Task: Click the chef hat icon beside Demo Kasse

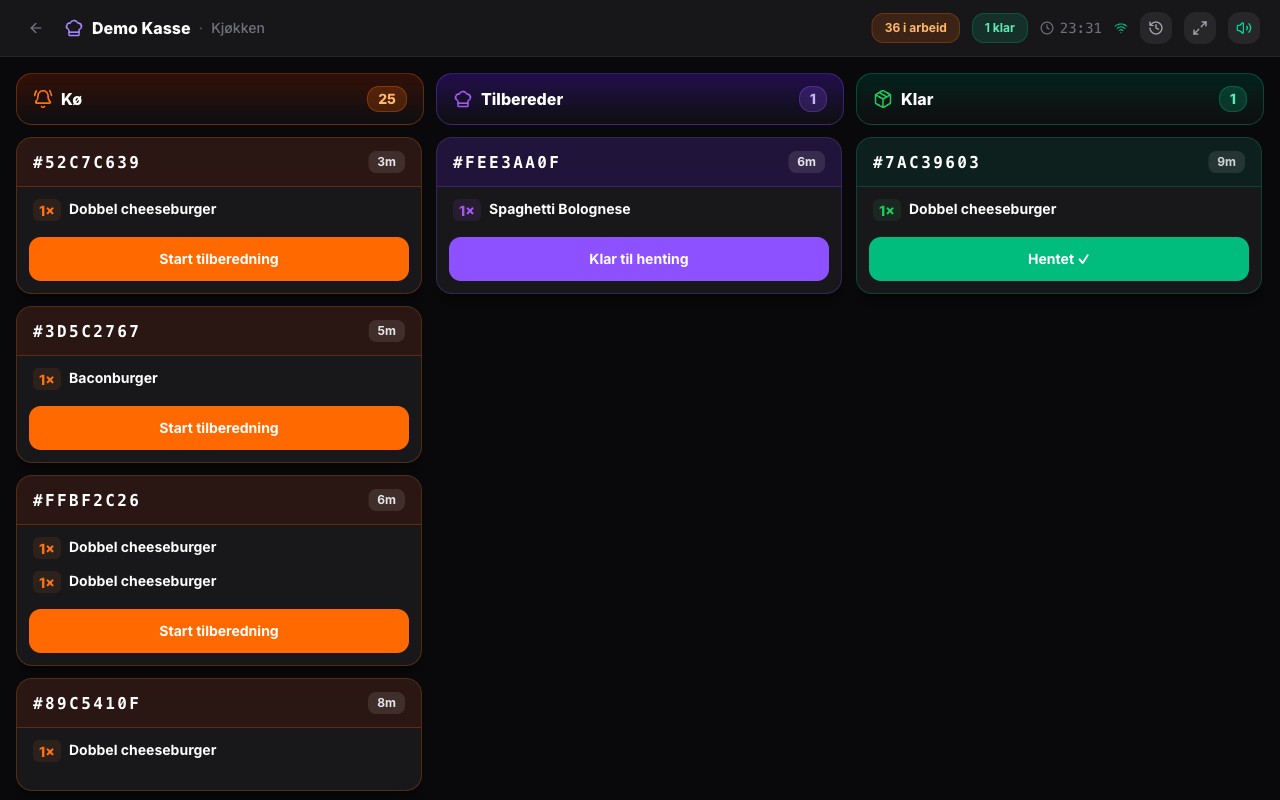Action: click(74, 28)
